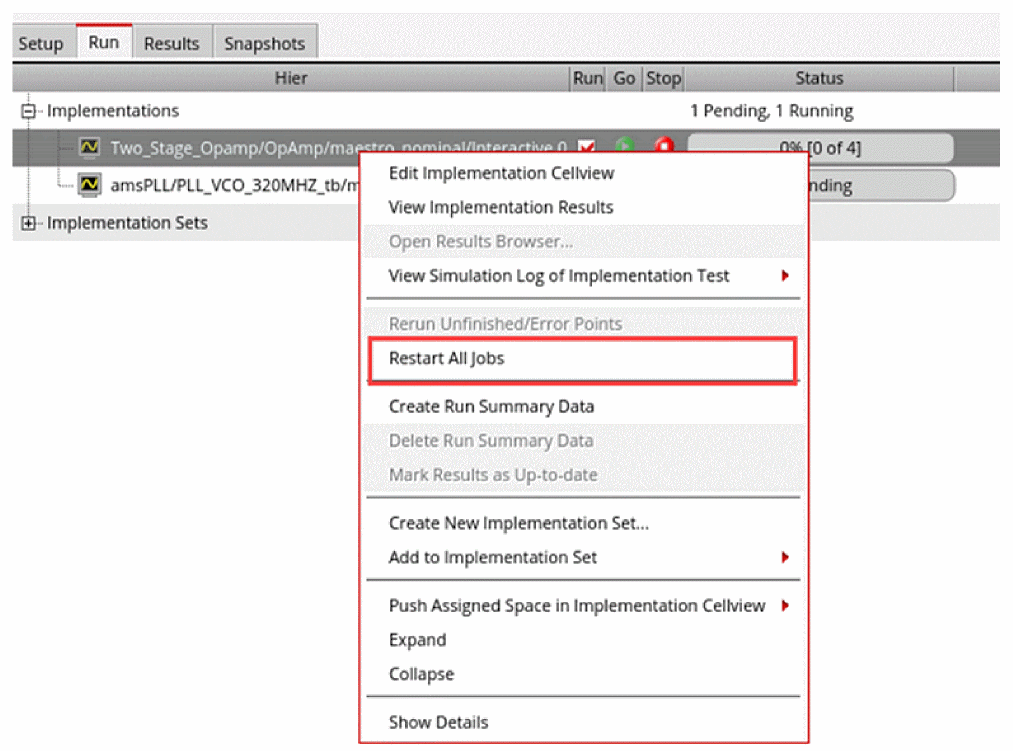
Task: Click red Stop button for Two_Stage_Opamp
Action: 663,146
